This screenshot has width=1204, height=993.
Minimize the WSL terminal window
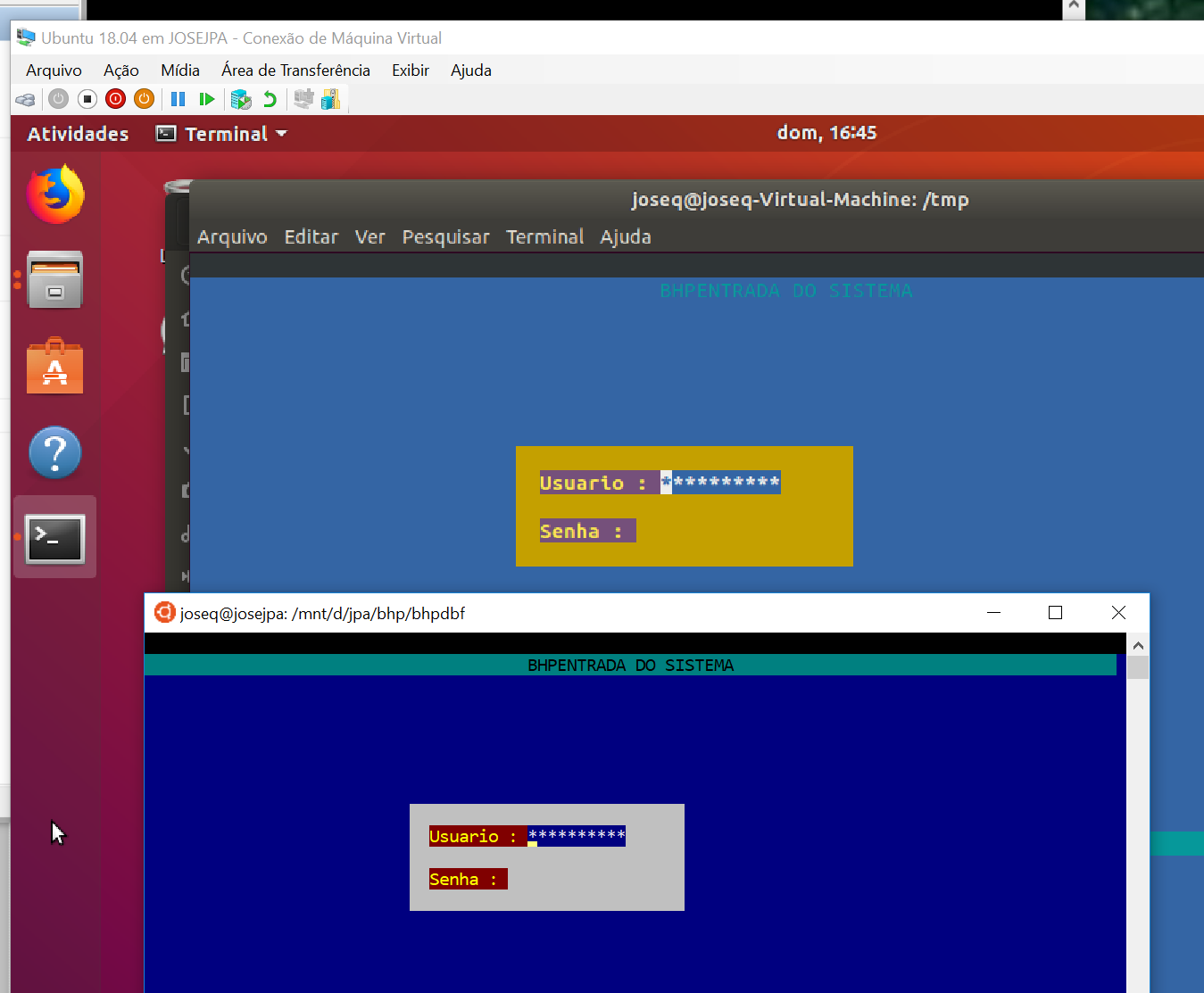[994, 613]
